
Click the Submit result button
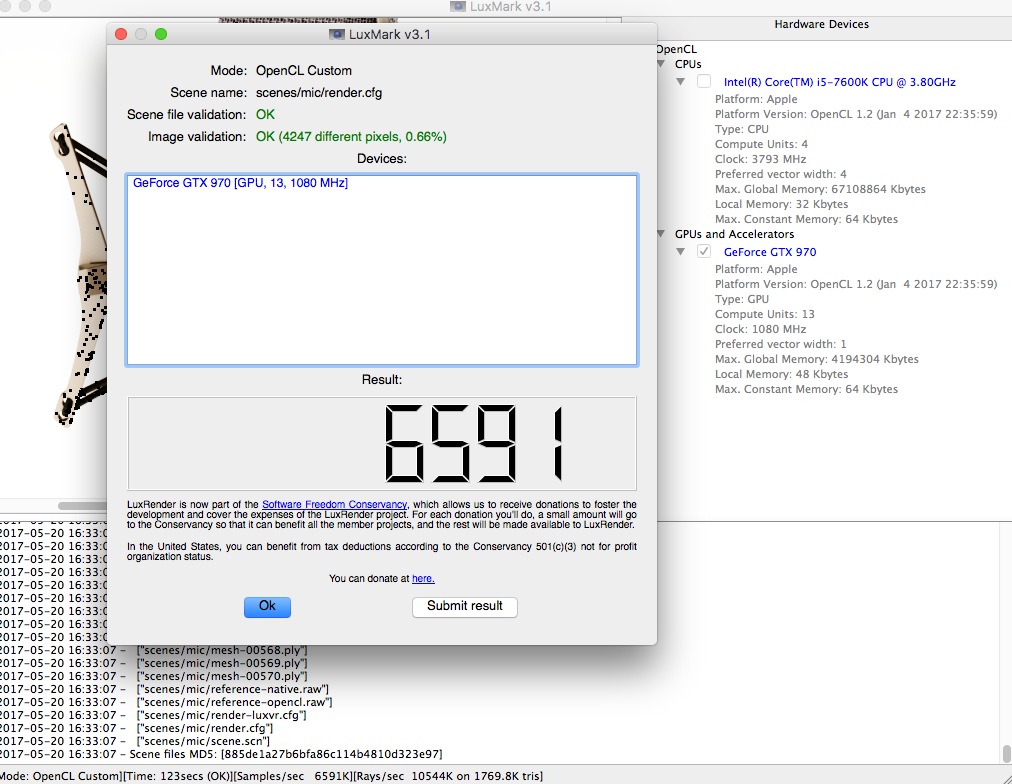tap(464, 606)
